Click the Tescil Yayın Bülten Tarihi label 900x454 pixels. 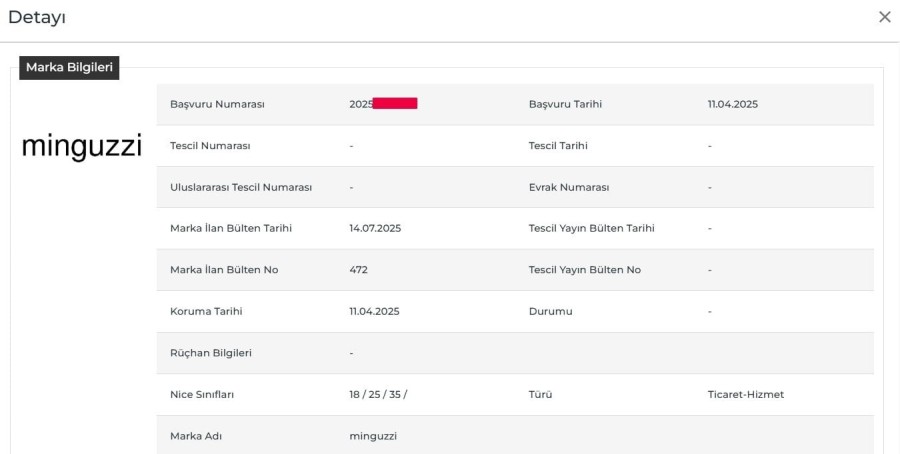591,228
